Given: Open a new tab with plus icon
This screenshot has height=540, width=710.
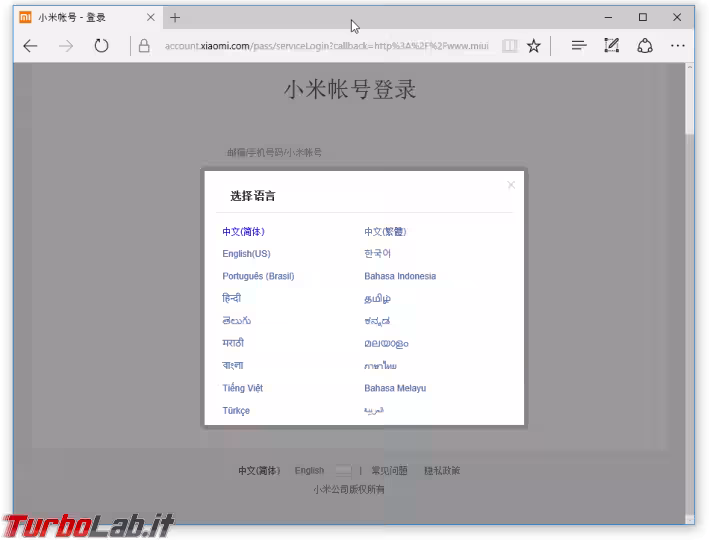Looking at the screenshot, I should [x=175, y=18].
